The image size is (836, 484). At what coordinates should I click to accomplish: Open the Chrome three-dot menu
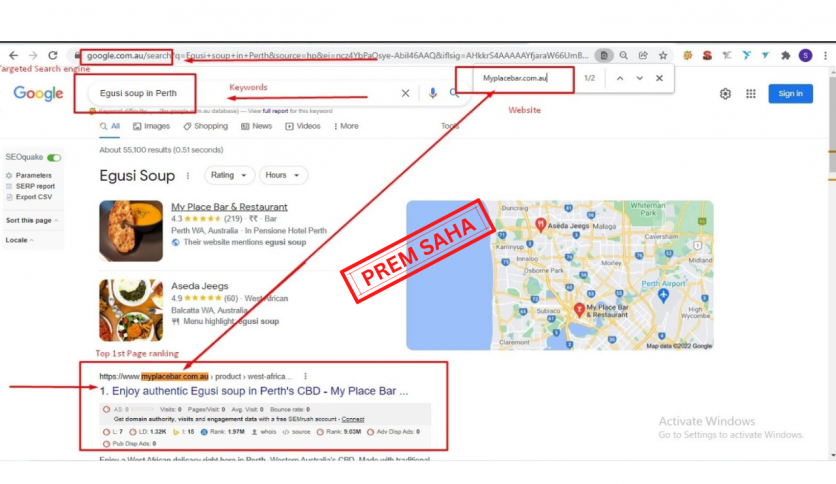825,55
